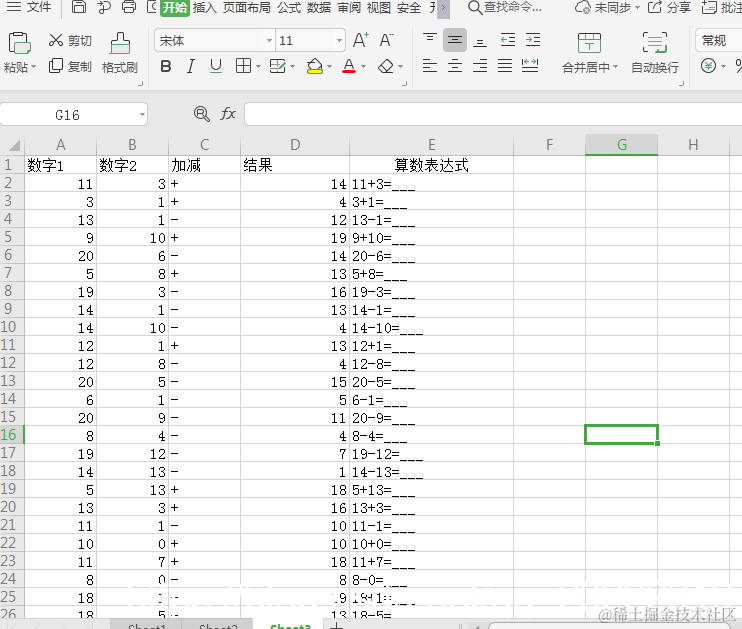Align cell content to bottom
Viewport: 742px width, 629px height.
(x=480, y=42)
